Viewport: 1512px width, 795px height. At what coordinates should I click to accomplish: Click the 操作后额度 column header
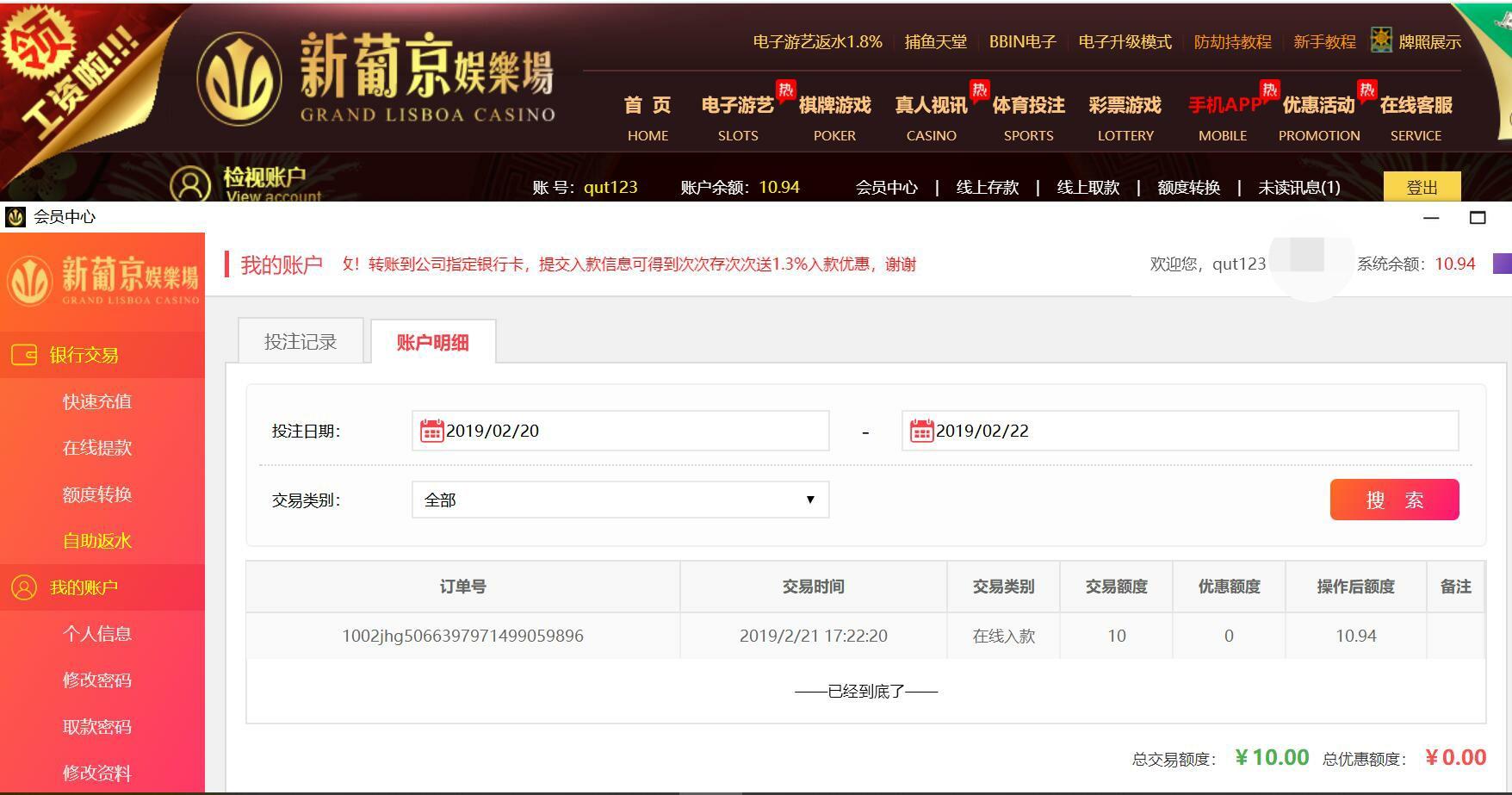[x=1355, y=587]
